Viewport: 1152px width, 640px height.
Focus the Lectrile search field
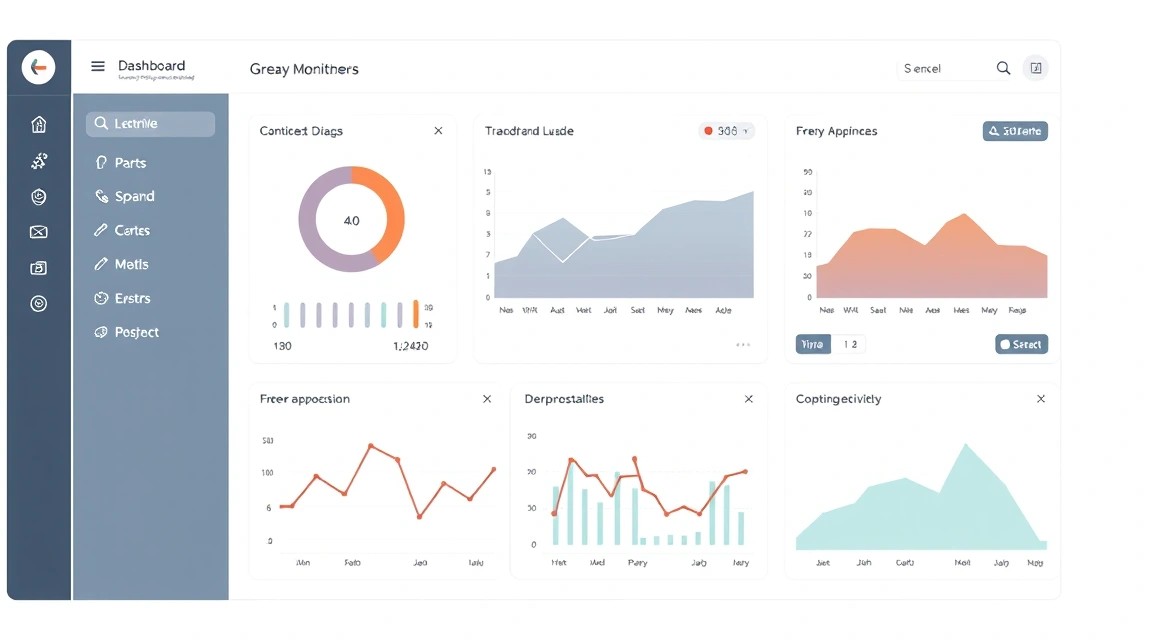(x=151, y=123)
